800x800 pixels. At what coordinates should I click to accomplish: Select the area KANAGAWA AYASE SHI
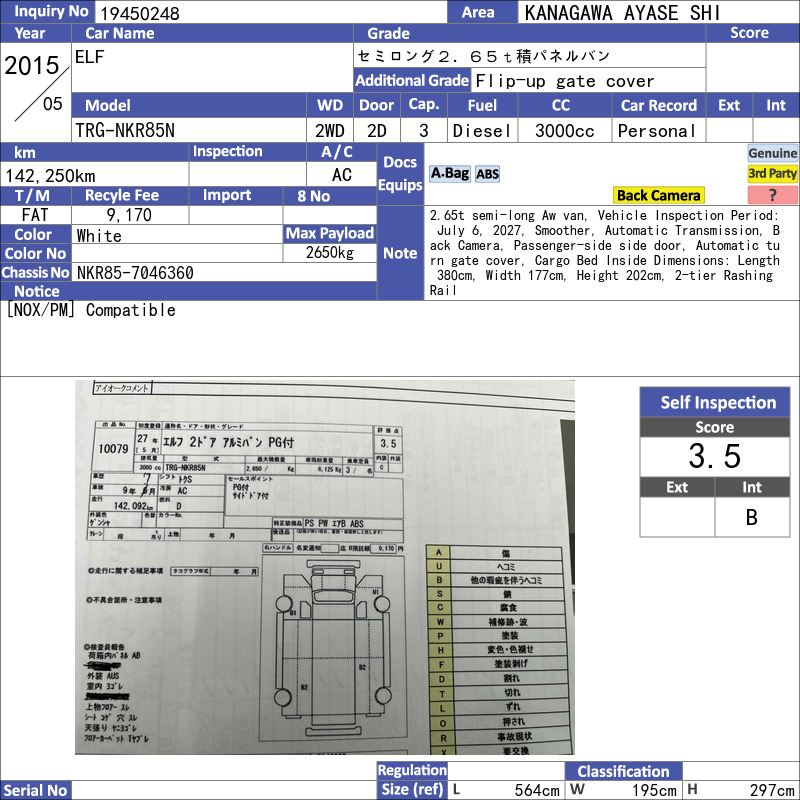click(622, 13)
